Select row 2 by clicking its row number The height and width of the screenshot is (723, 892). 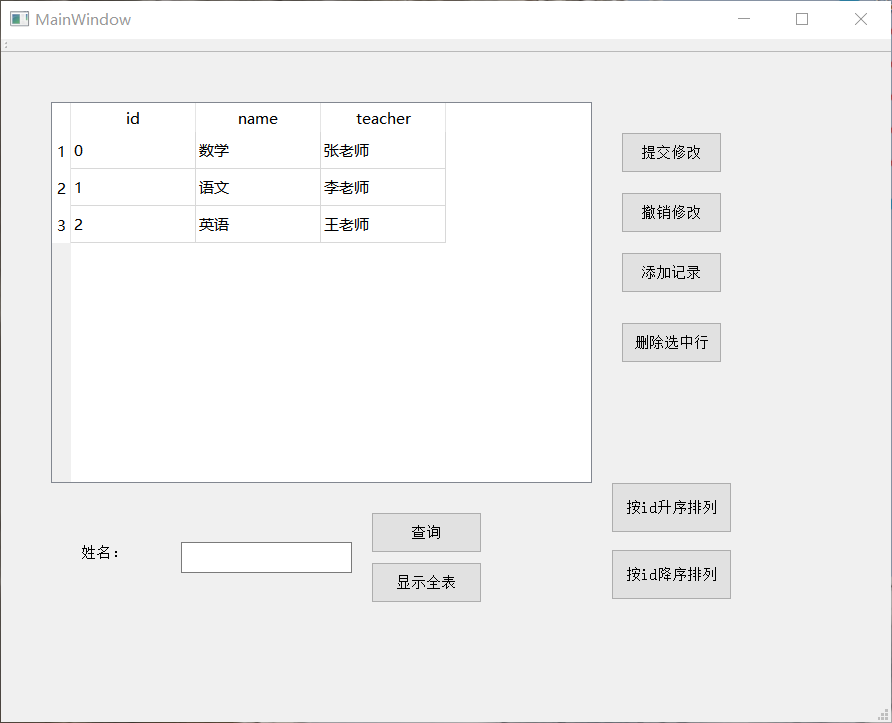(61, 188)
